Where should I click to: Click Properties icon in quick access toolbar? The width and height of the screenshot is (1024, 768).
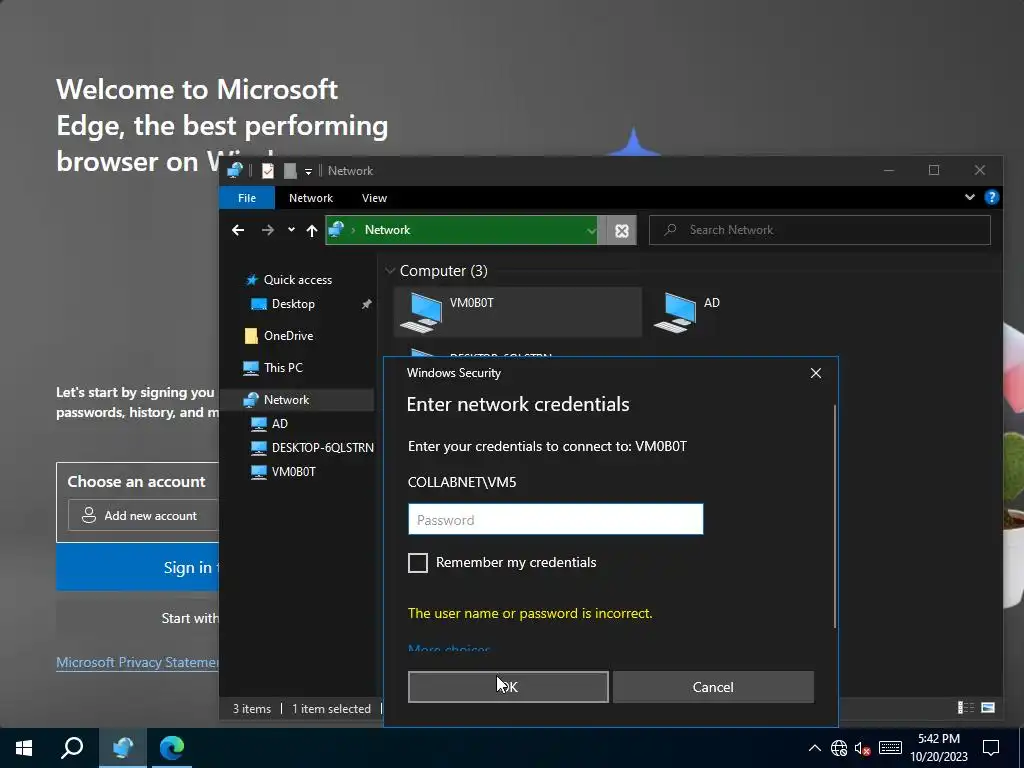tap(268, 171)
